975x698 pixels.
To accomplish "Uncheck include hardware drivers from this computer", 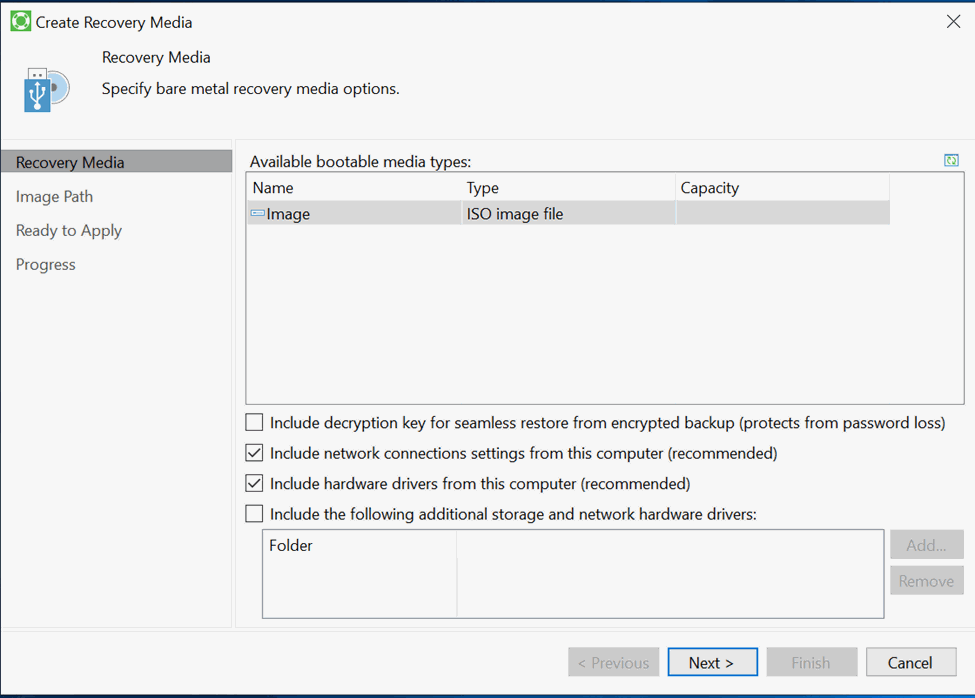I will click(x=254, y=484).
